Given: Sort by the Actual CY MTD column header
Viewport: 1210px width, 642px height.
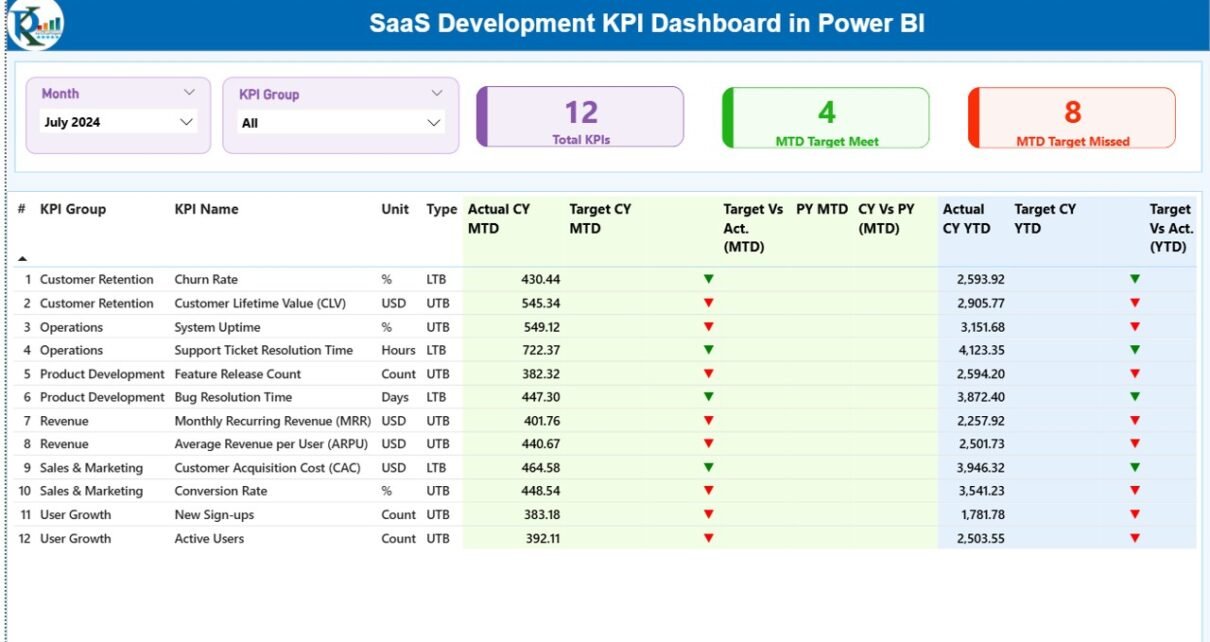Looking at the screenshot, I should tap(499, 218).
